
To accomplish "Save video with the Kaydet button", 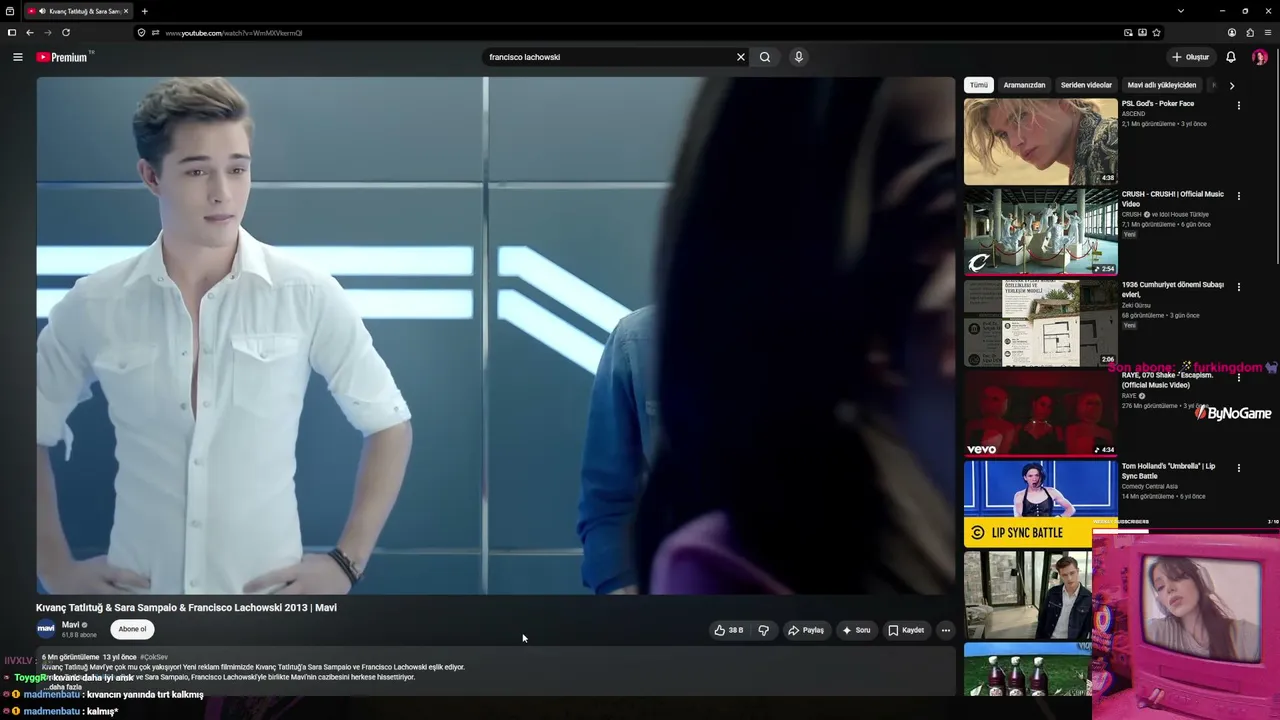I will coord(906,630).
